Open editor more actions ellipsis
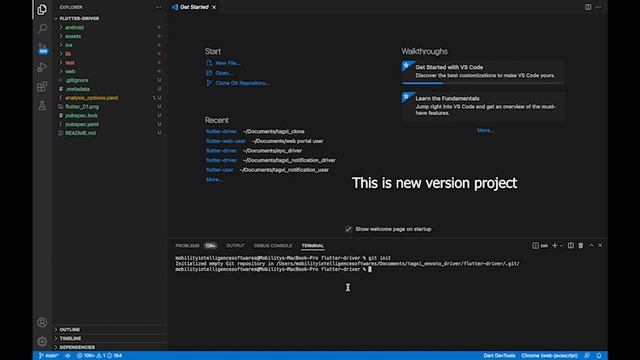Screen dimensions: 640x360 pos(598,7)
